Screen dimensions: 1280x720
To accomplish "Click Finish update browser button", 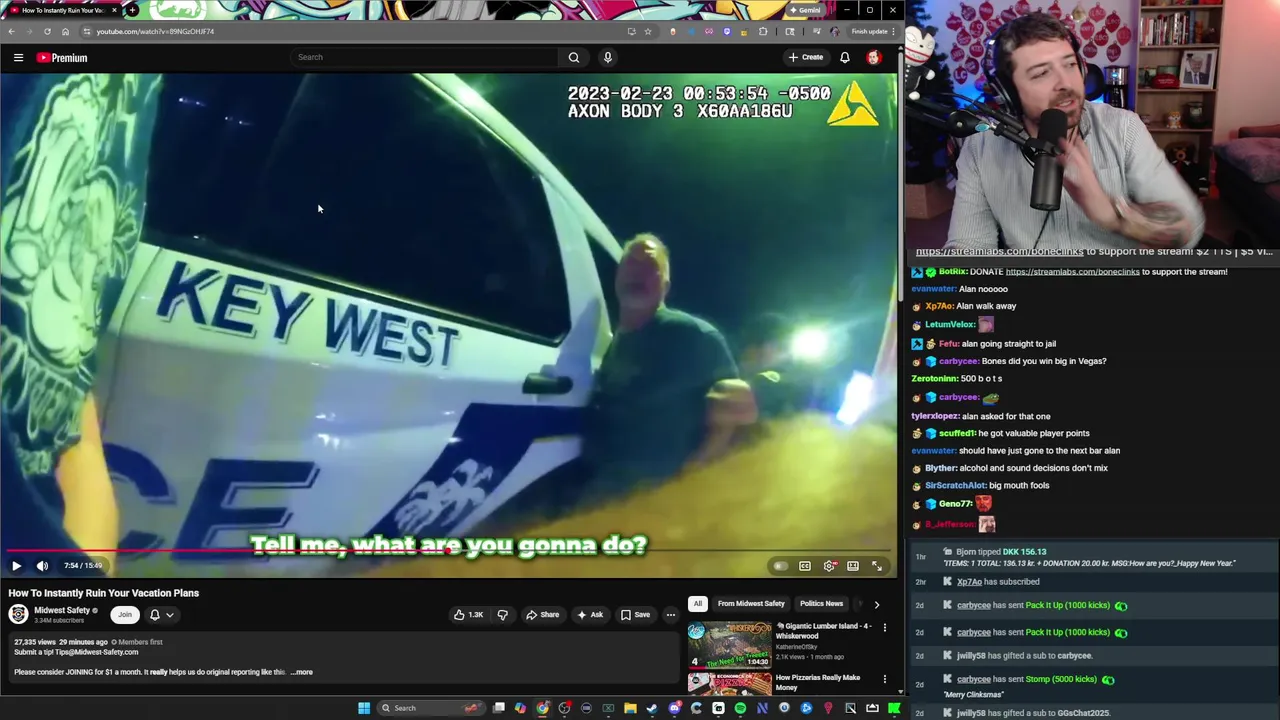I will click(872, 31).
